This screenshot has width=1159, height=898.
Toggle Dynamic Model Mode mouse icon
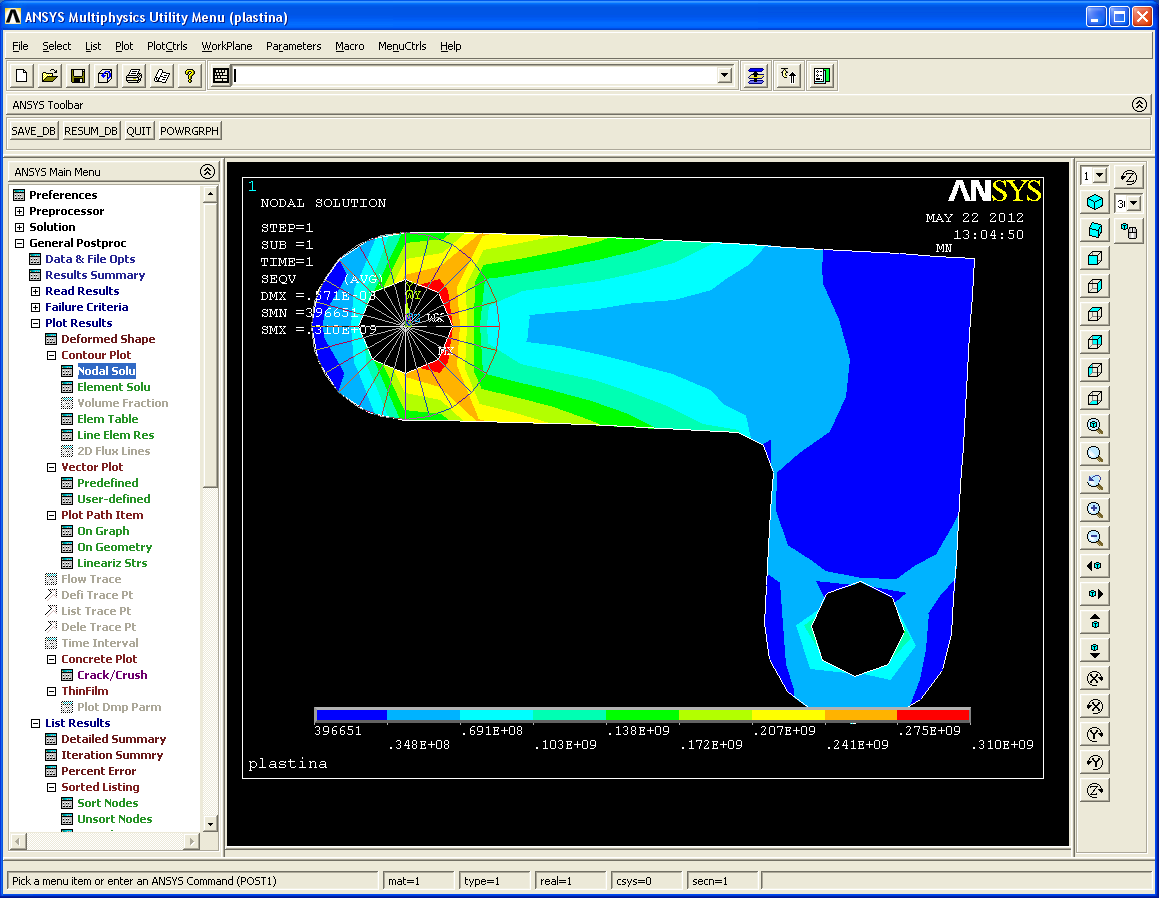click(1129, 231)
